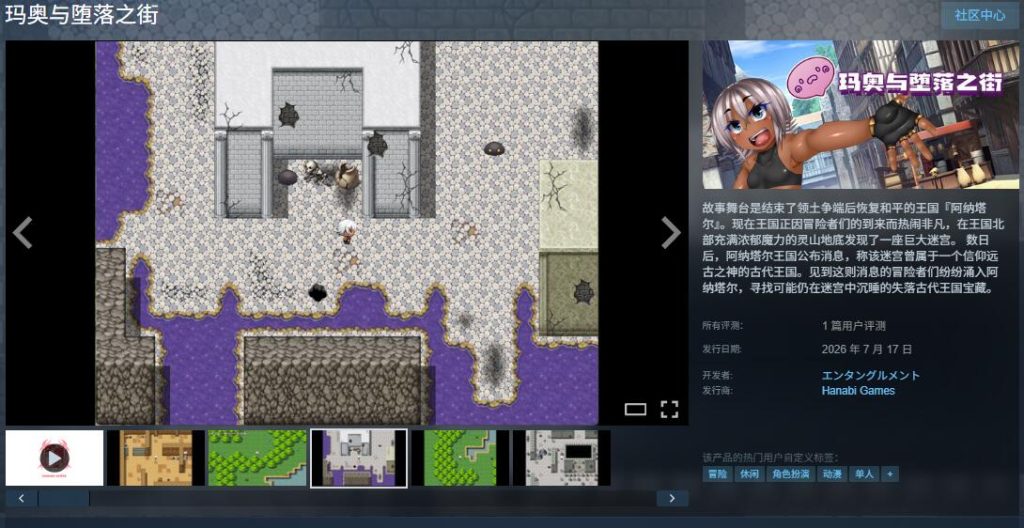Enter fullscreen with corner brackets icon
Screen dimensions: 1024x528
tap(669, 410)
